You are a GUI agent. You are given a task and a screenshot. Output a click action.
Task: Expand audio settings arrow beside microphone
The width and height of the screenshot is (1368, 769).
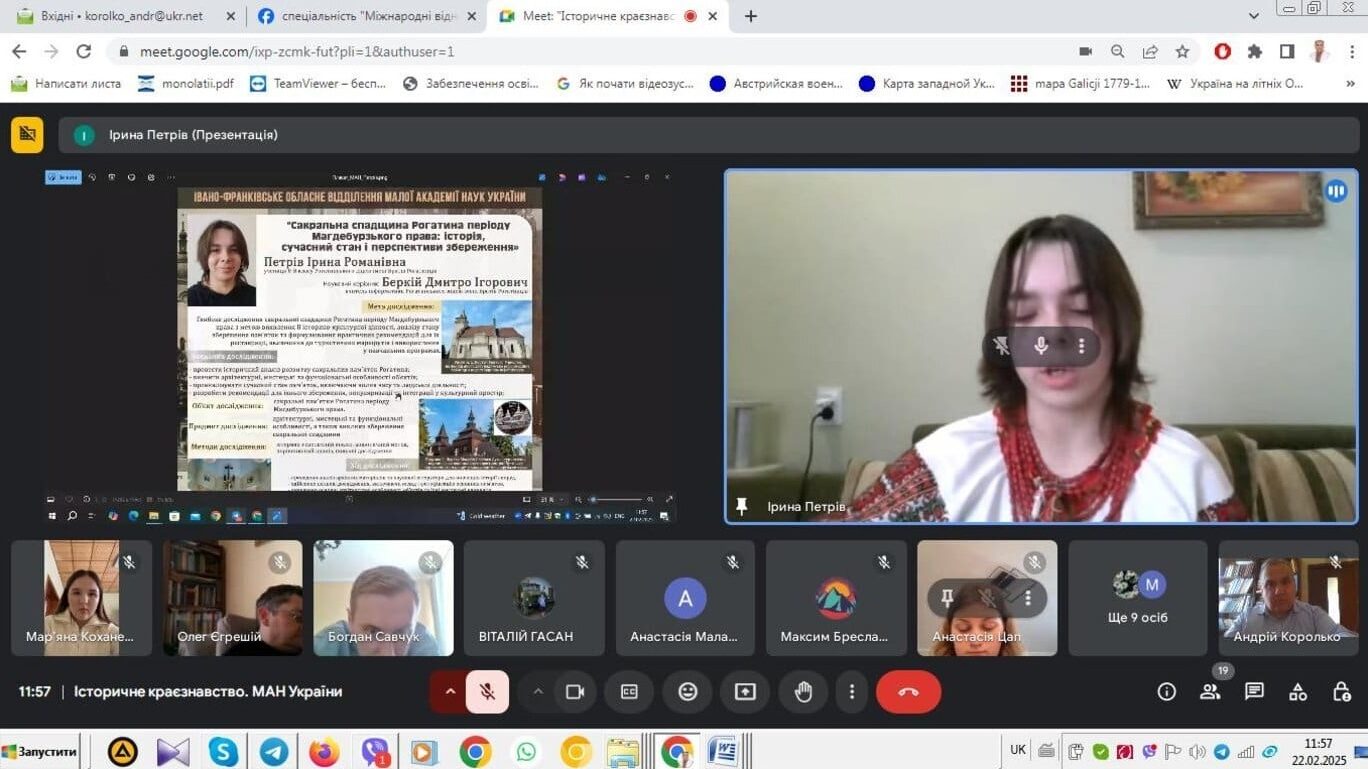450,692
